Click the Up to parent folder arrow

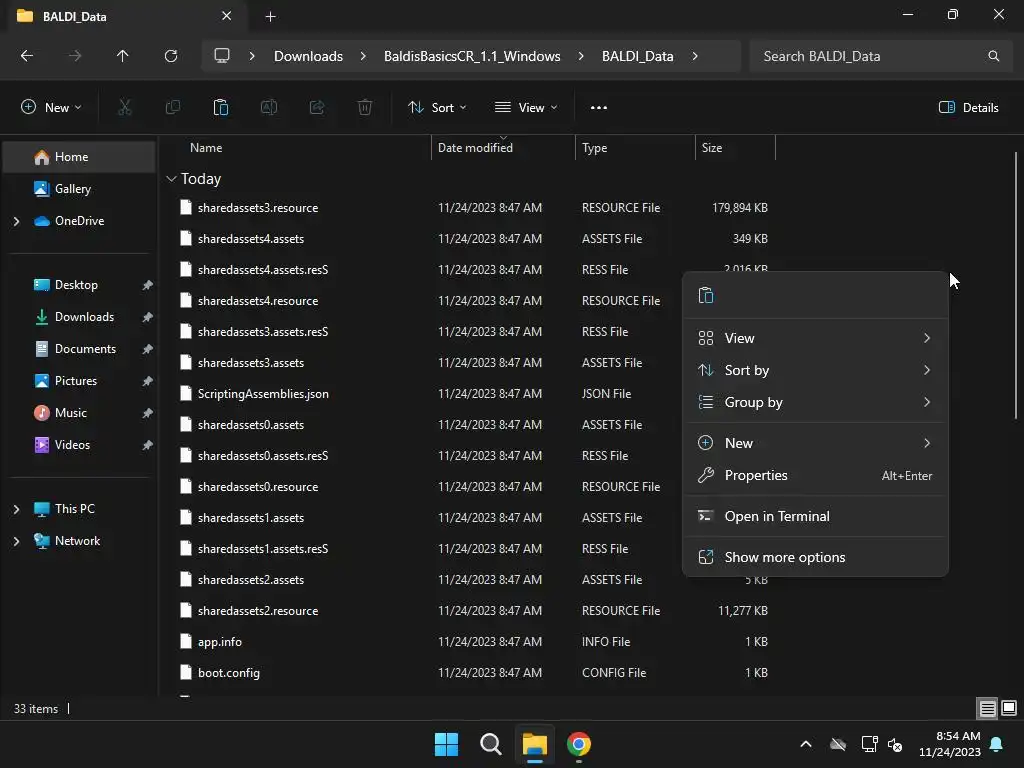click(x=122, y=56)
